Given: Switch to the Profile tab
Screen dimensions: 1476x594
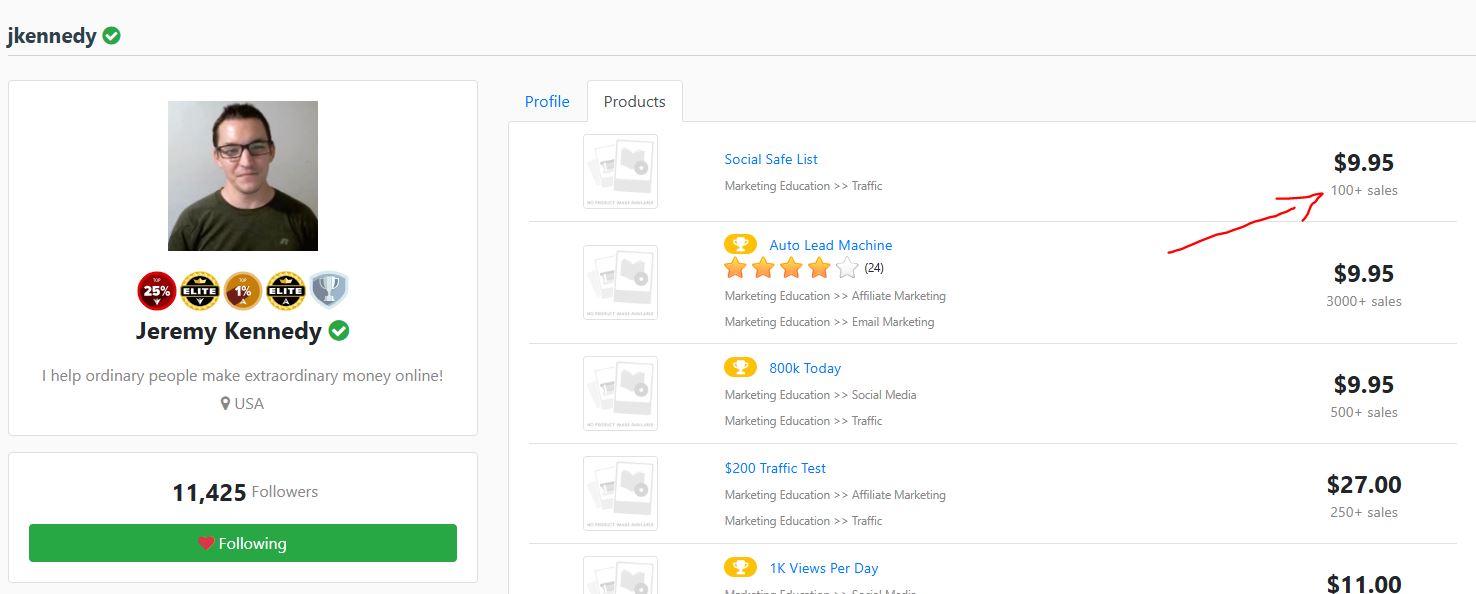Looking at the screenshot, I should 547,102.
